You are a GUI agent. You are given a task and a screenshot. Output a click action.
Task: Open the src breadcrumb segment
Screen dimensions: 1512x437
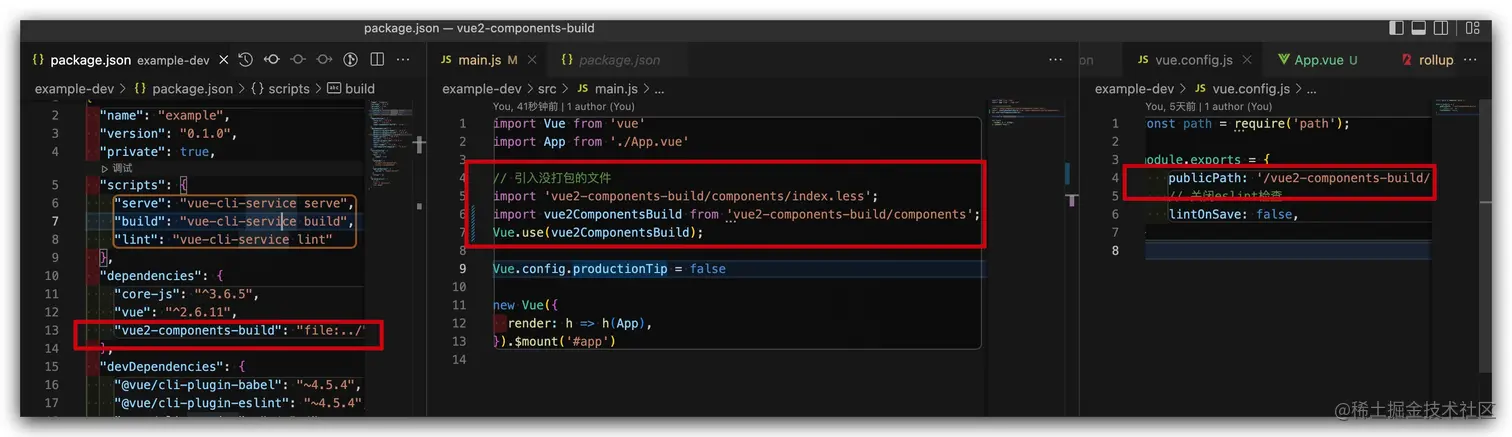coord(547,88)
